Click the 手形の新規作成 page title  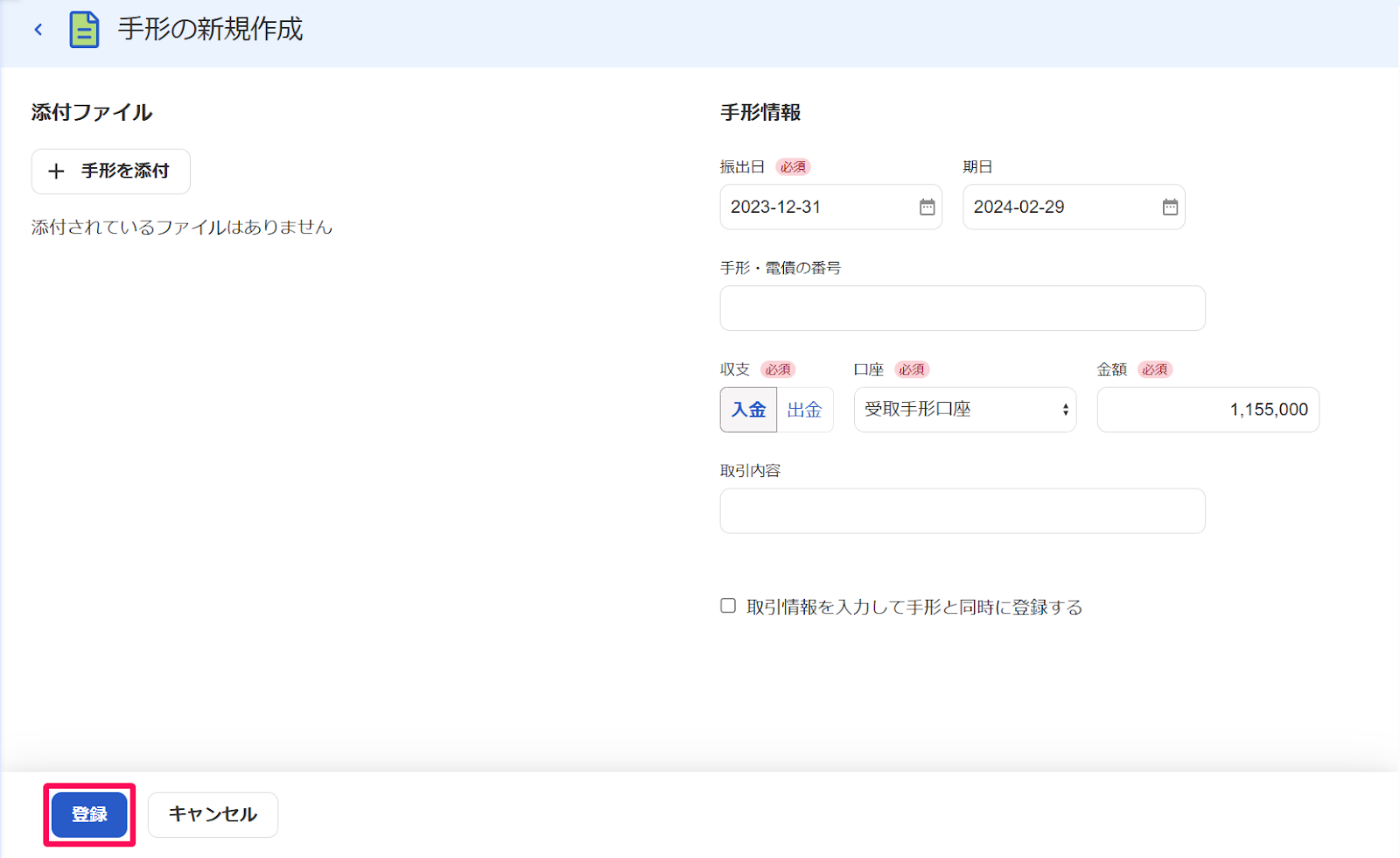click(x=211, y=30)
